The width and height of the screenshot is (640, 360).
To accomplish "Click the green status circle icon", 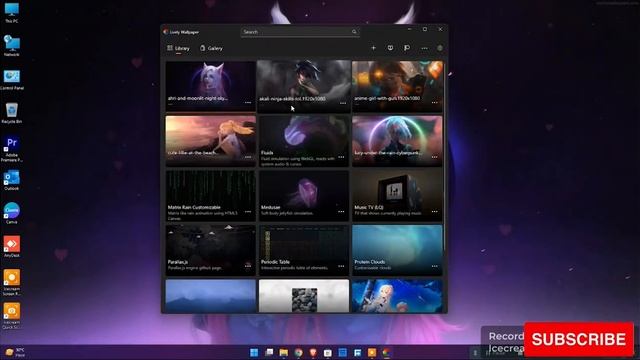I will 440,48.
